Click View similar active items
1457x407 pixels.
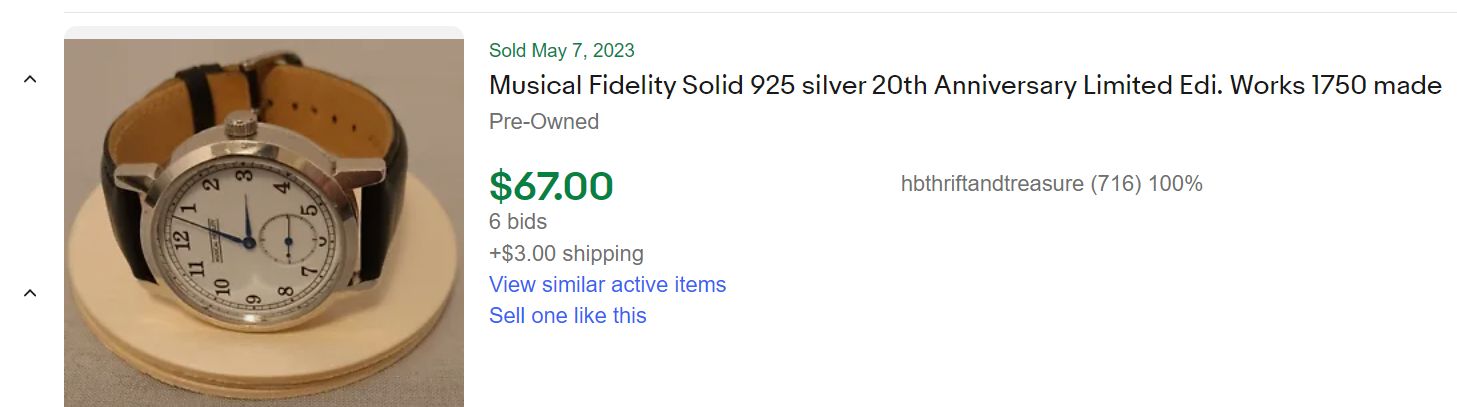tap(607, 284)
